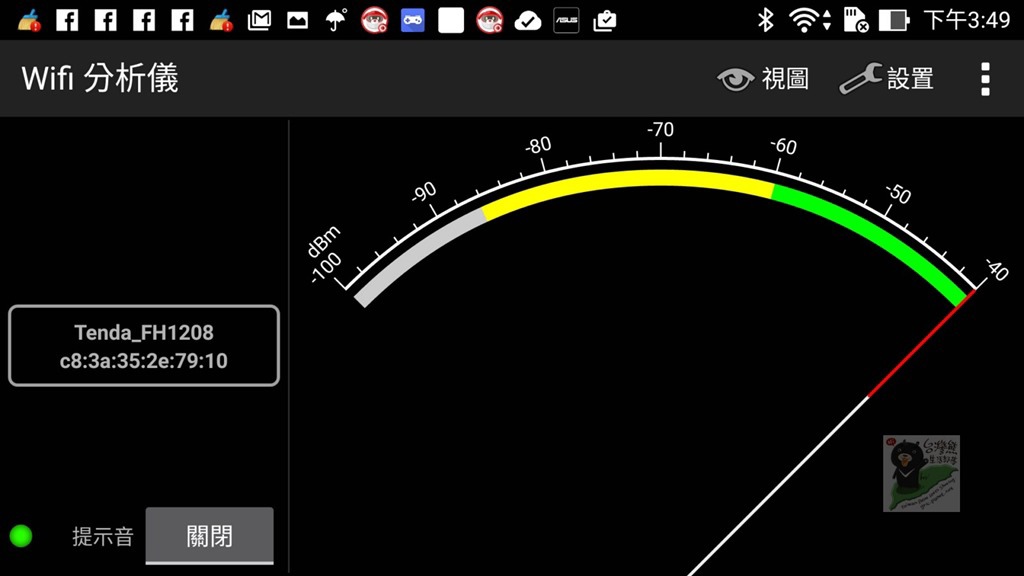This screenshot has width=1024, height=576.
Task: Tap the SD card error status icon
Action: tap(856, 20)
